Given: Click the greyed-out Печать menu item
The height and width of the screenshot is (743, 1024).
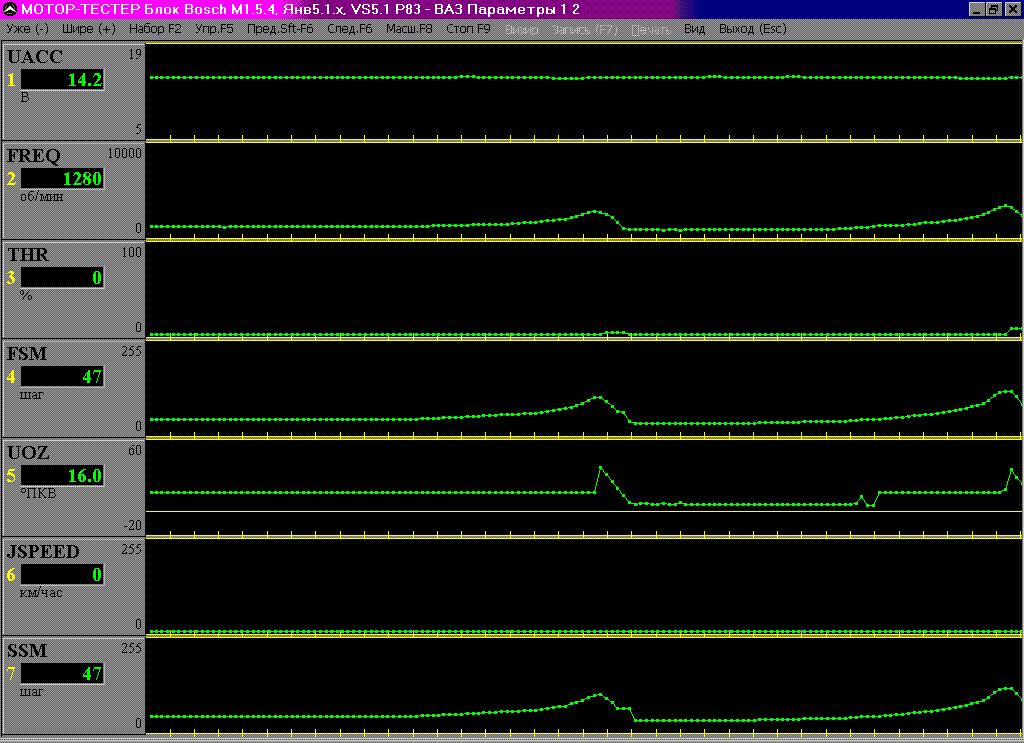Looking at the screenshot, I should point(650,29).
